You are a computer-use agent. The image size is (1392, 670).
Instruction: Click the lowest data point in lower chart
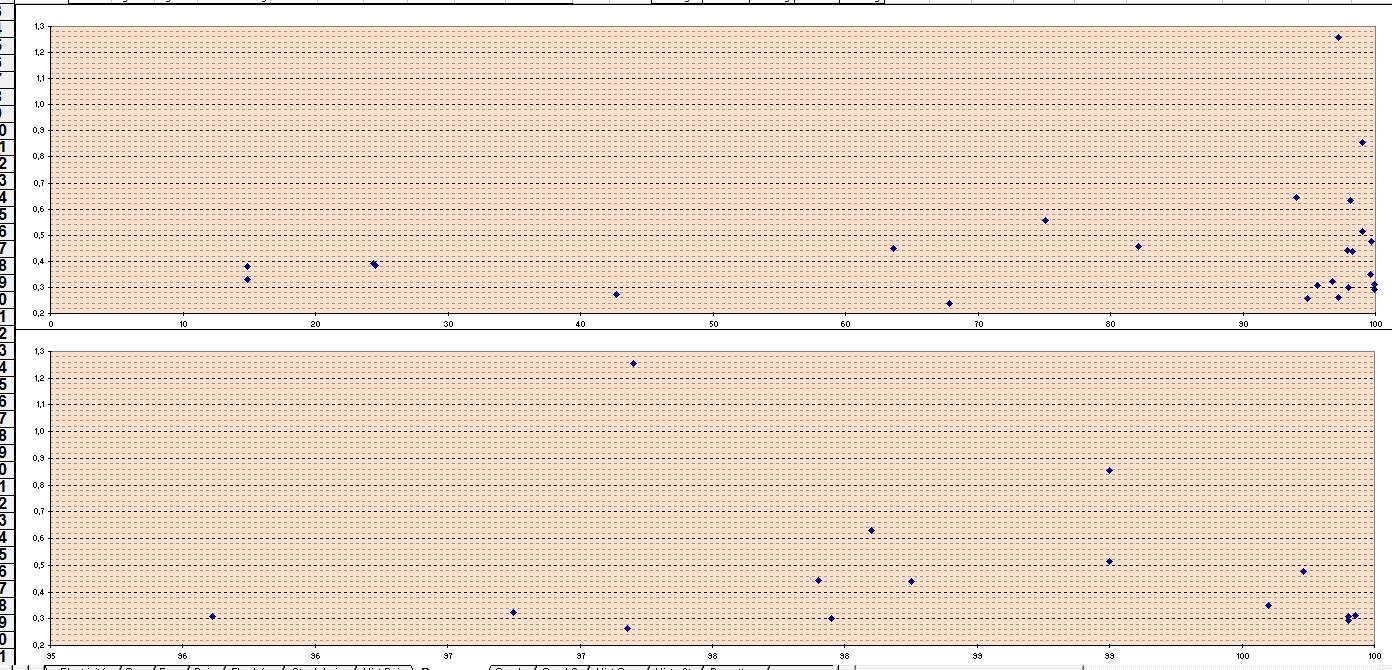click(627, 628)
